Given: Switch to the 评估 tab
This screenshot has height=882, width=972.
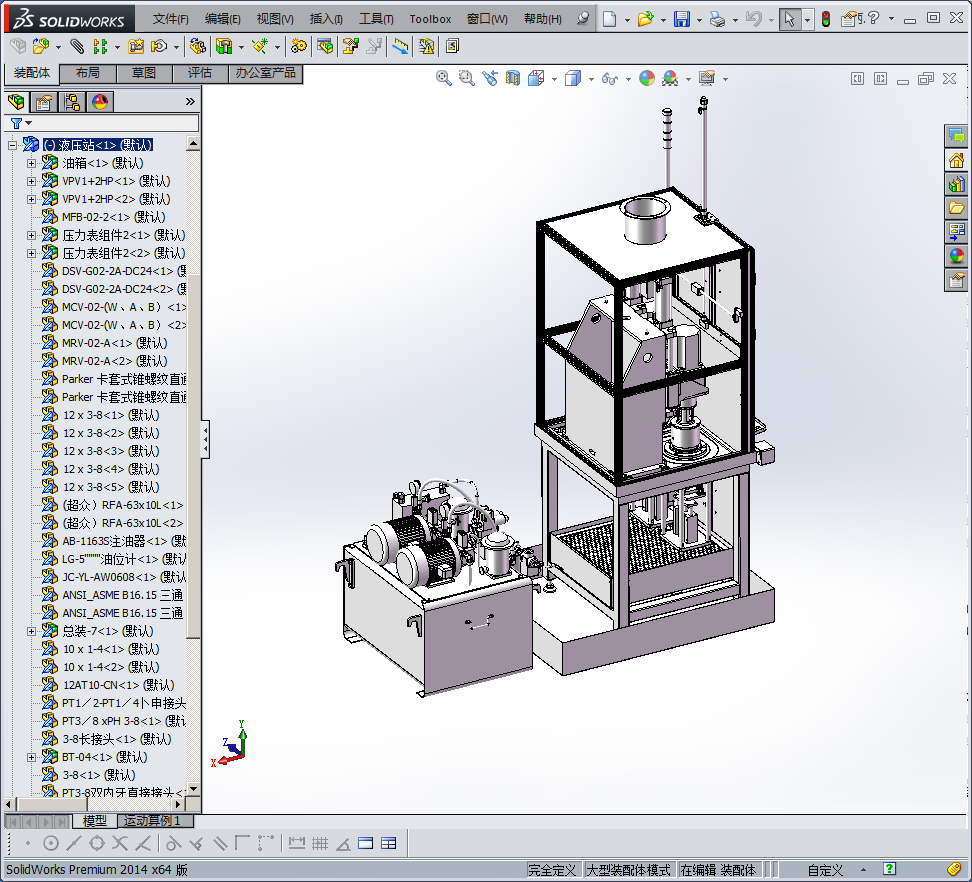Looking at the screenshot, I should coord(200,73).
